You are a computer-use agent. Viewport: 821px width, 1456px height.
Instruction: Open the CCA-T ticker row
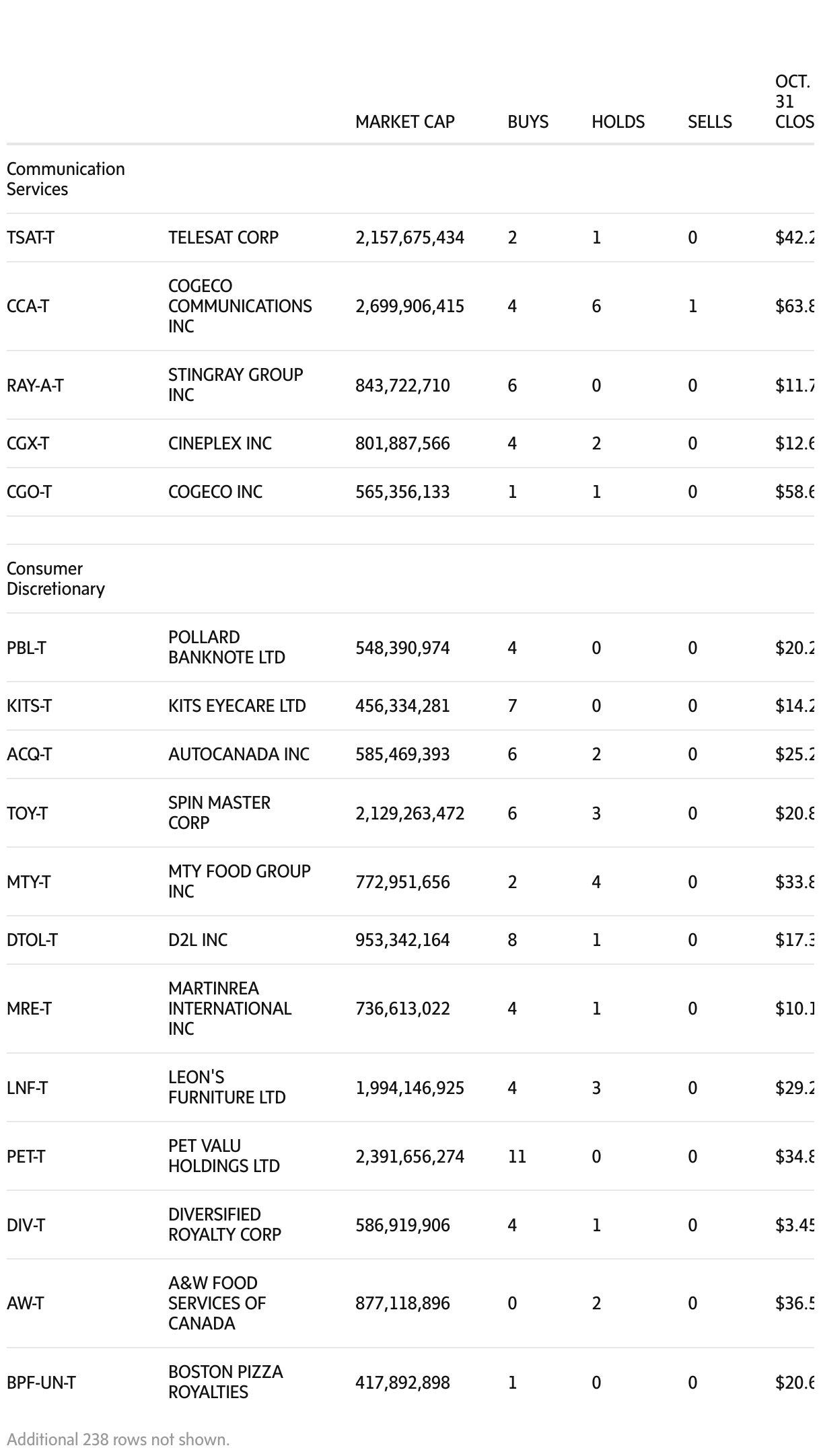[x=28, y=306]
